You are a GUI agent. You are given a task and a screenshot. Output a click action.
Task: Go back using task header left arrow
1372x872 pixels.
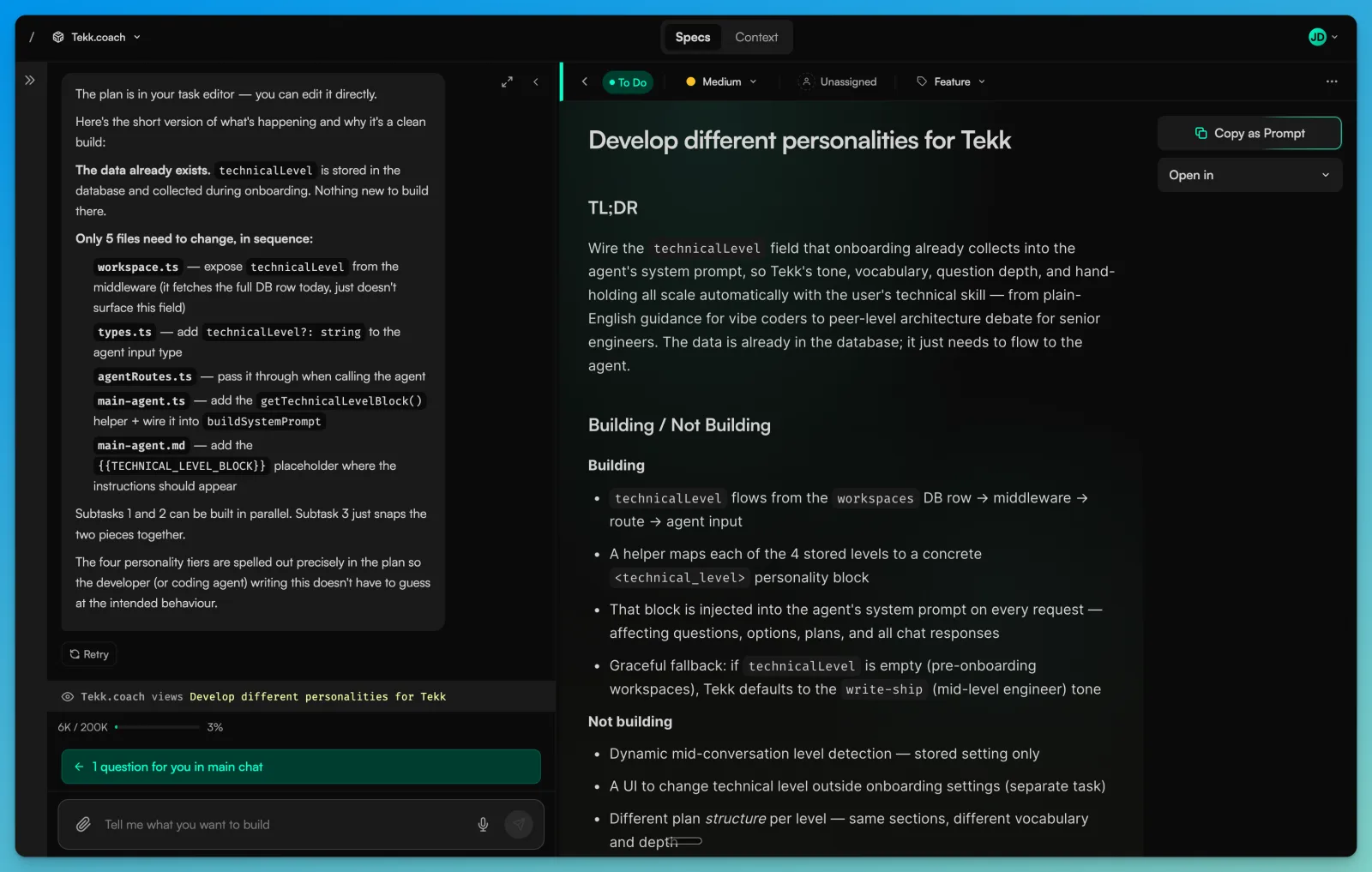coord(585,81)
